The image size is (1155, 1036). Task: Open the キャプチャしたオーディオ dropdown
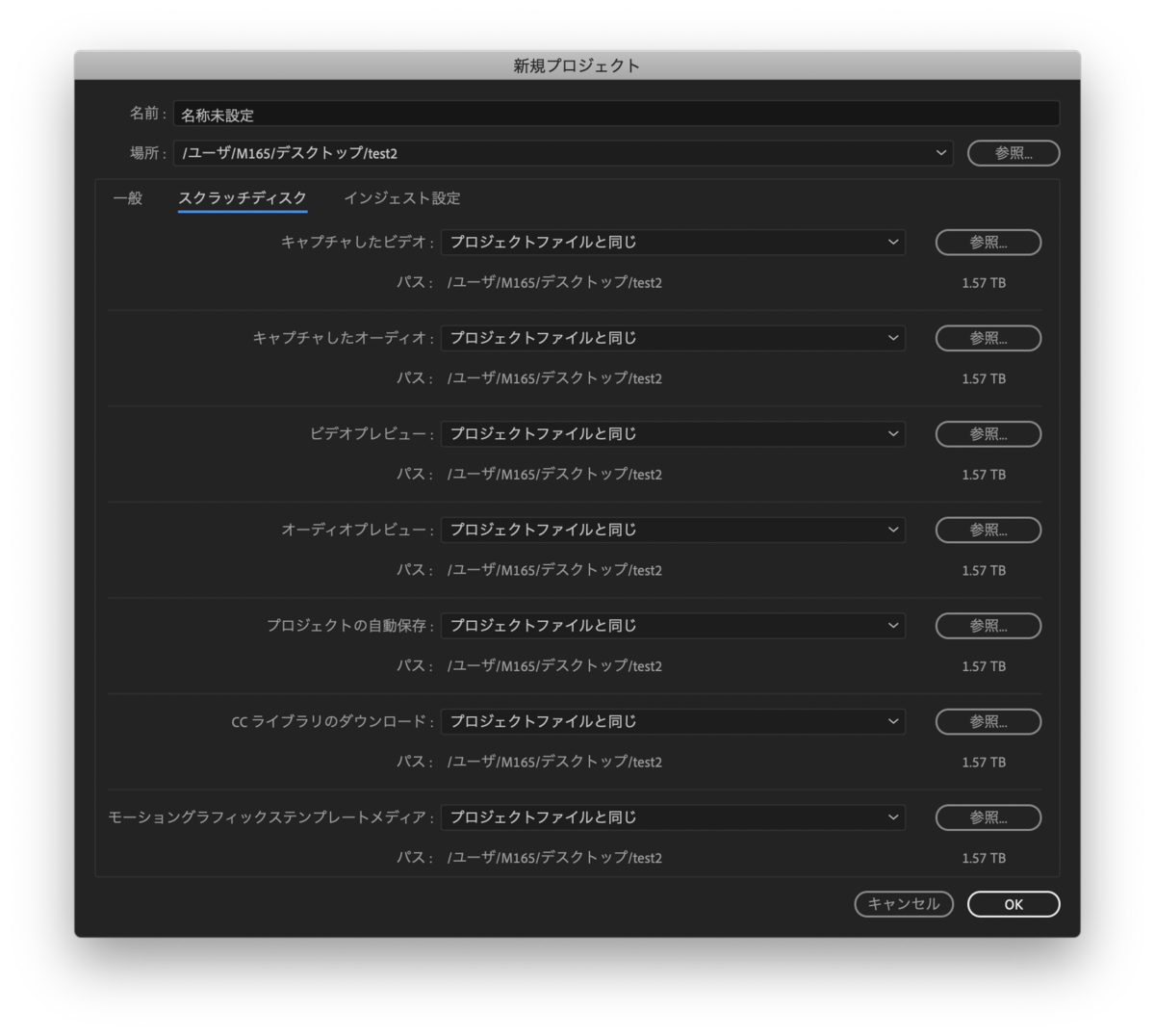(673, 338)
